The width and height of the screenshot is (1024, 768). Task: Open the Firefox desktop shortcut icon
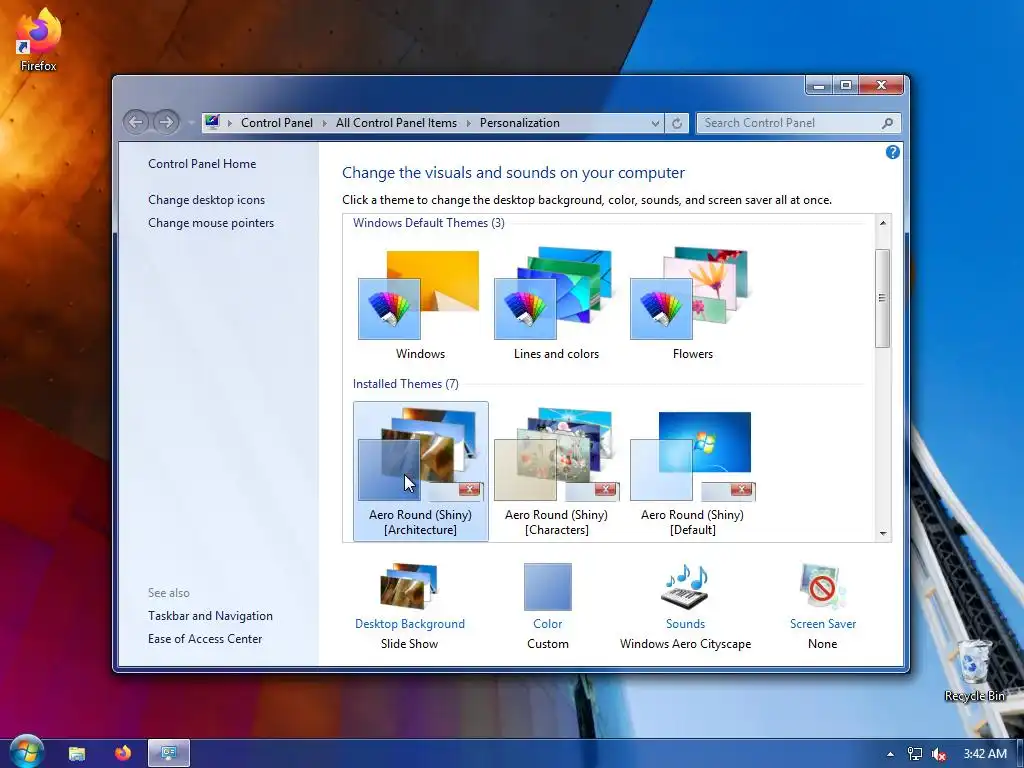tap(38, 39)
